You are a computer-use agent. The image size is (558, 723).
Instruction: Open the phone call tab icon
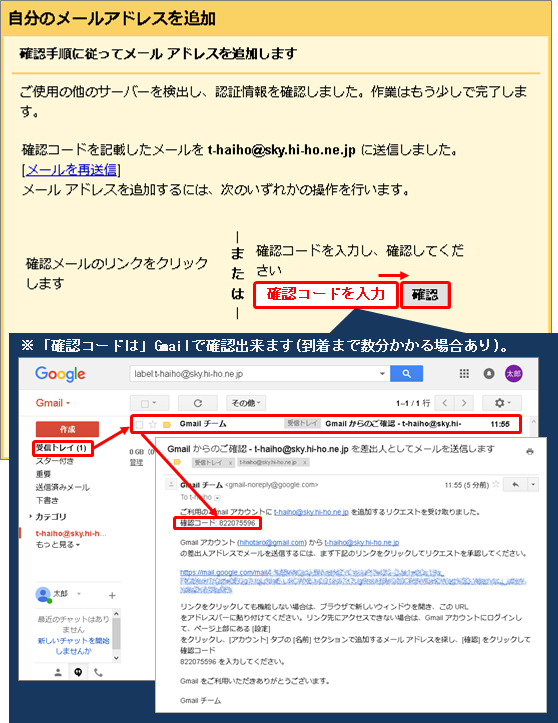click(98, 672)
